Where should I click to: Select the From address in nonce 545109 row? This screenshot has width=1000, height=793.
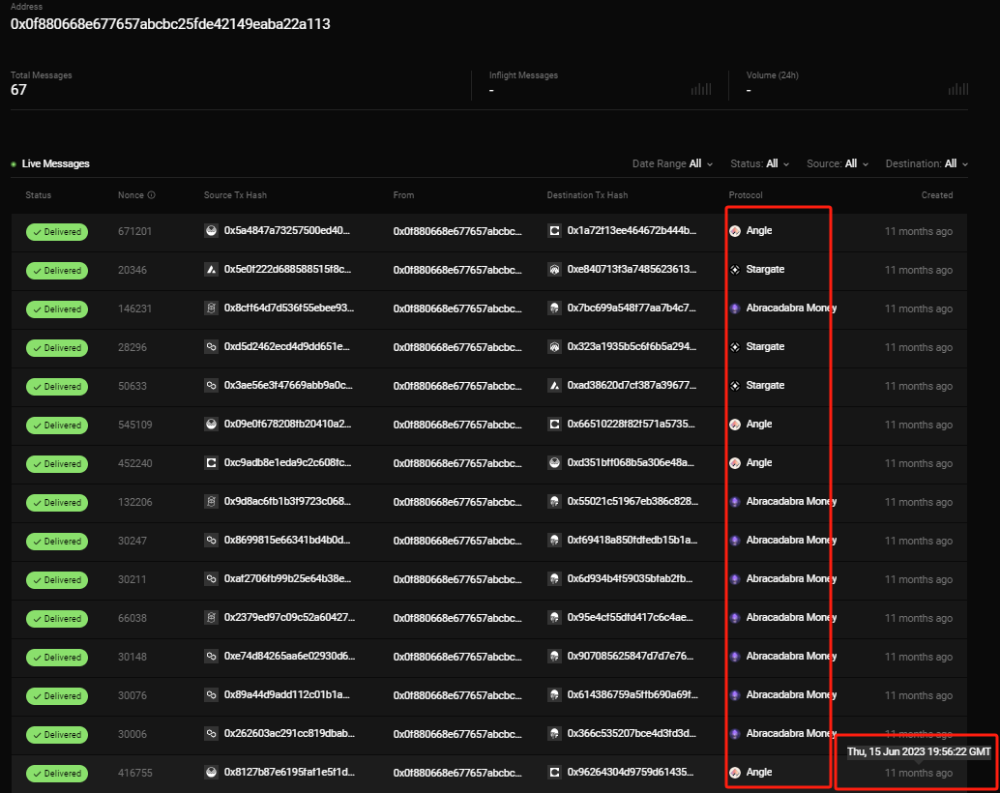pos(457,424)
